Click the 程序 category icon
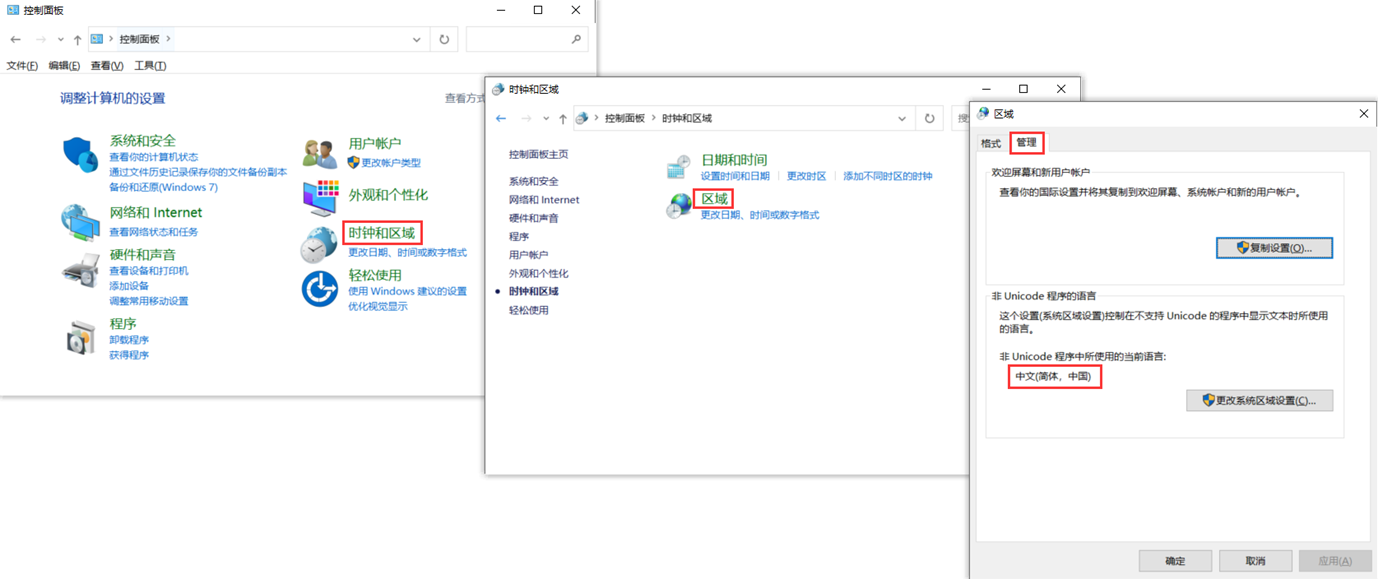Image resolution: width=1378 pixels, height=579 pixels. [x=80, y=339]
